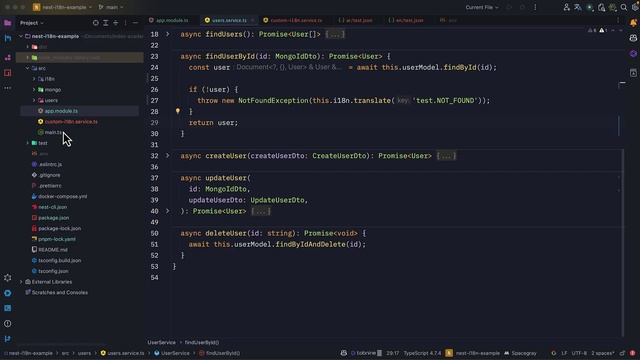
Task: Open the Project view selector dropdown
Action: click(x=32, y=23)
